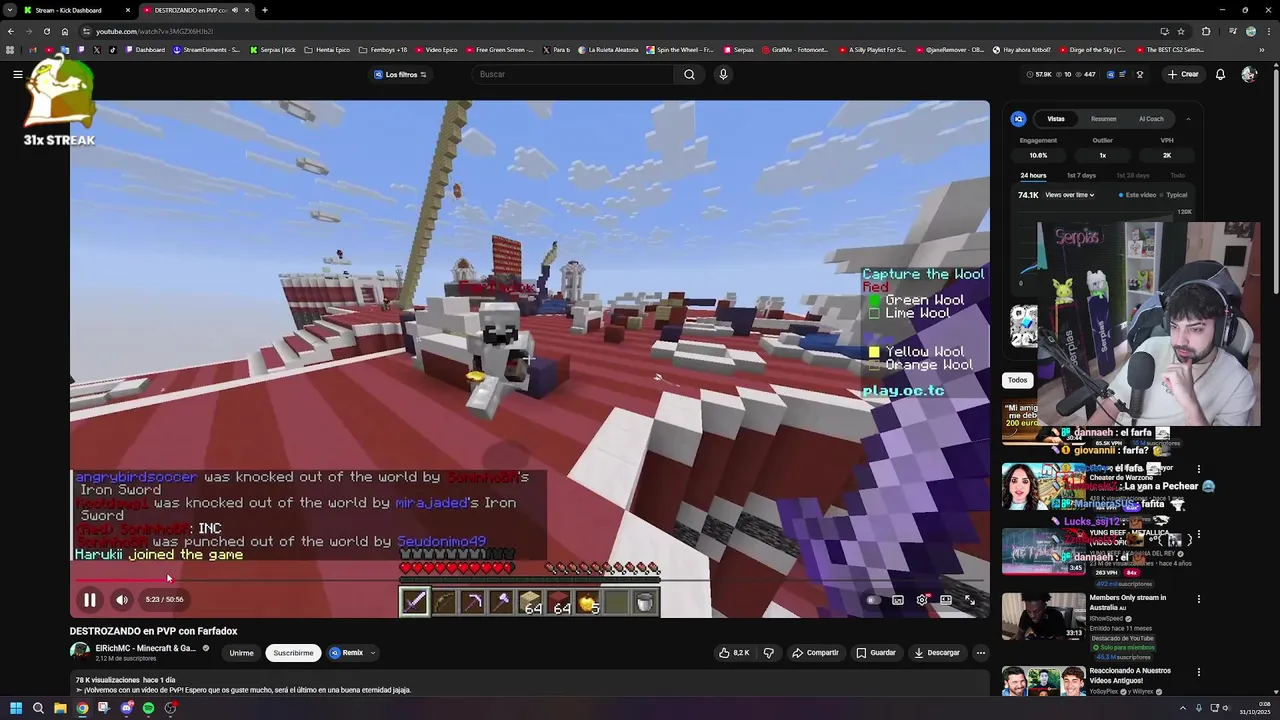The width and height of the screenshot is (1280, 720).
Task: Open Windows Start menu
Action: [16, 708]
